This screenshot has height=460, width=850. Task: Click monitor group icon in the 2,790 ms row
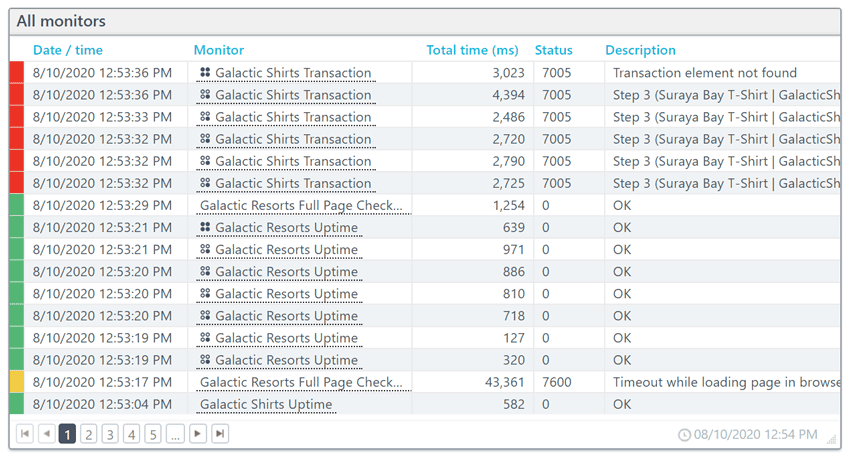(205, 161)
